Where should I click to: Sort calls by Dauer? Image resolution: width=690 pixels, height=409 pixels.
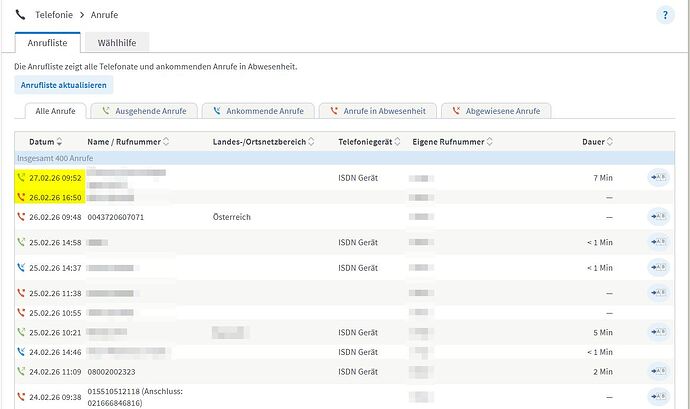598,142
